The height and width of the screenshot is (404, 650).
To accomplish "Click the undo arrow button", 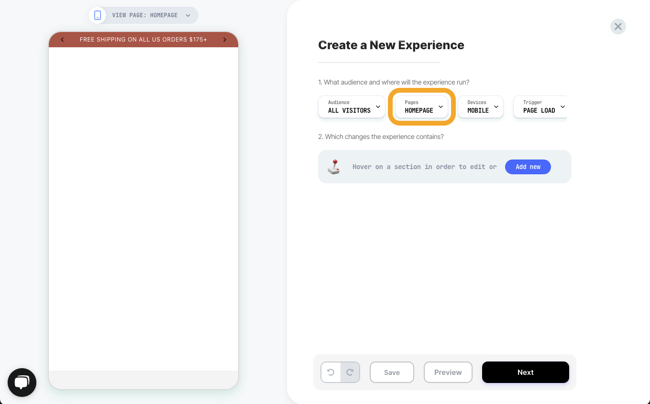I will point(331,372).
